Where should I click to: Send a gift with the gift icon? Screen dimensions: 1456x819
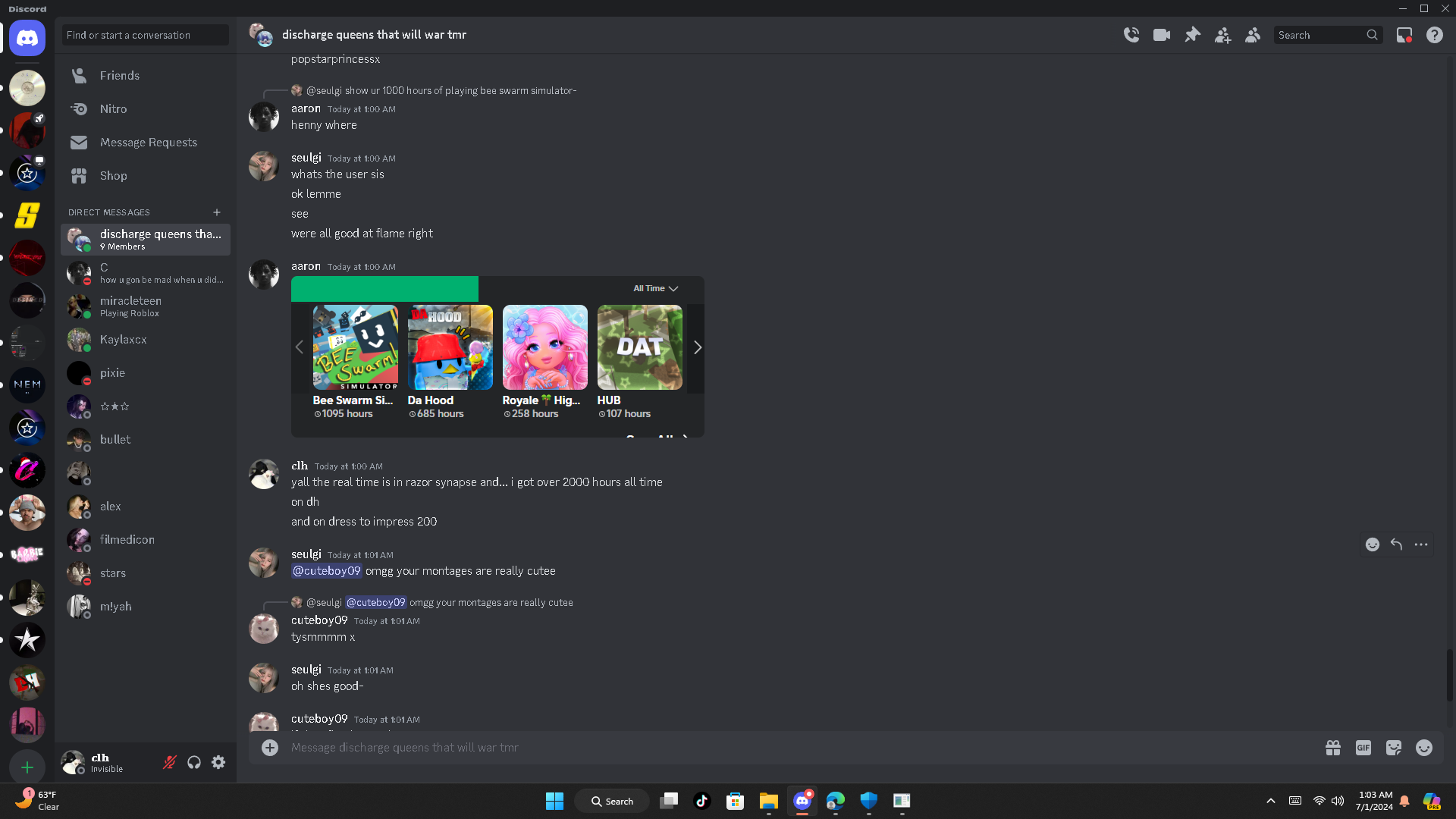click(x=1333, y=748)
